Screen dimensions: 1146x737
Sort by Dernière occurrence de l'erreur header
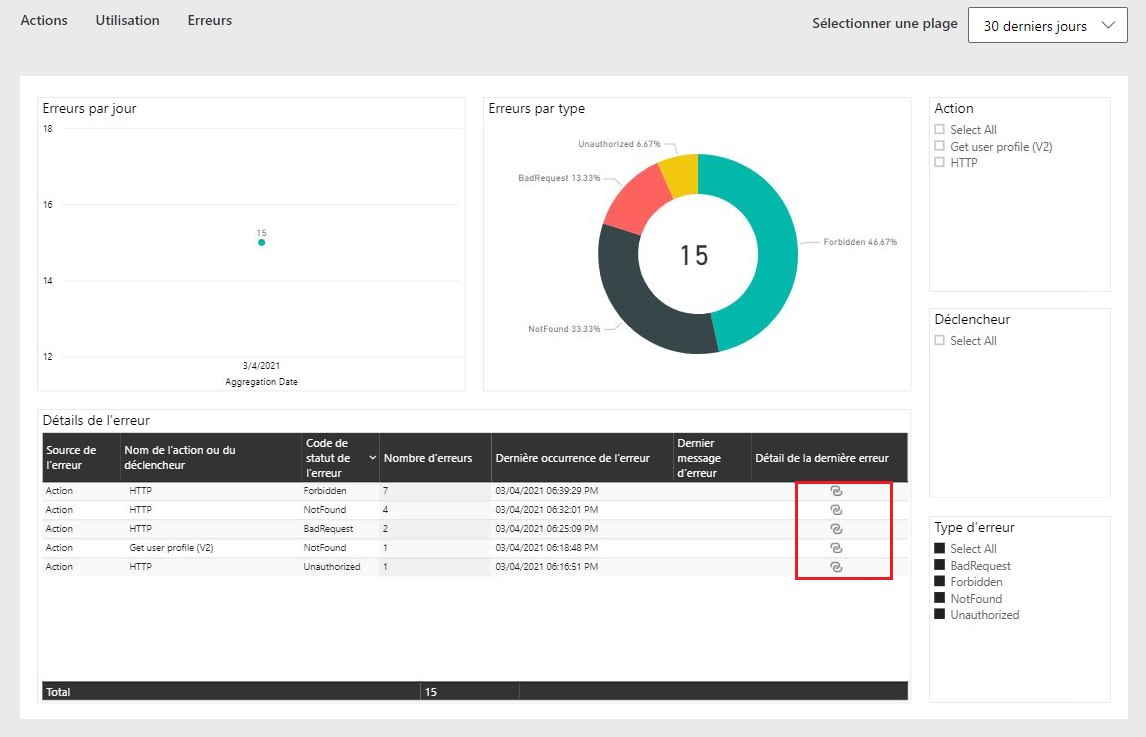[x=572, y=458]
